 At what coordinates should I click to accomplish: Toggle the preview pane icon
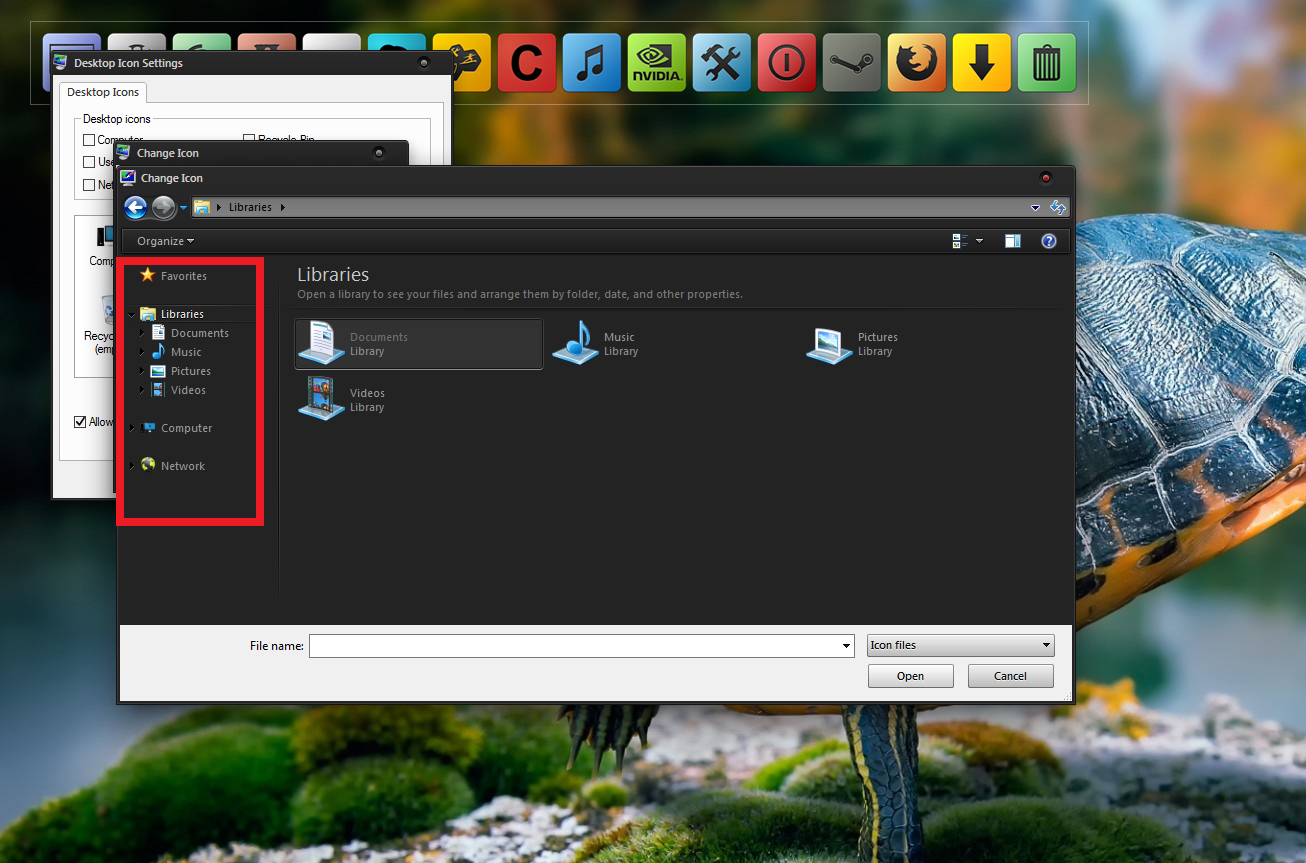coord(1012,241)
